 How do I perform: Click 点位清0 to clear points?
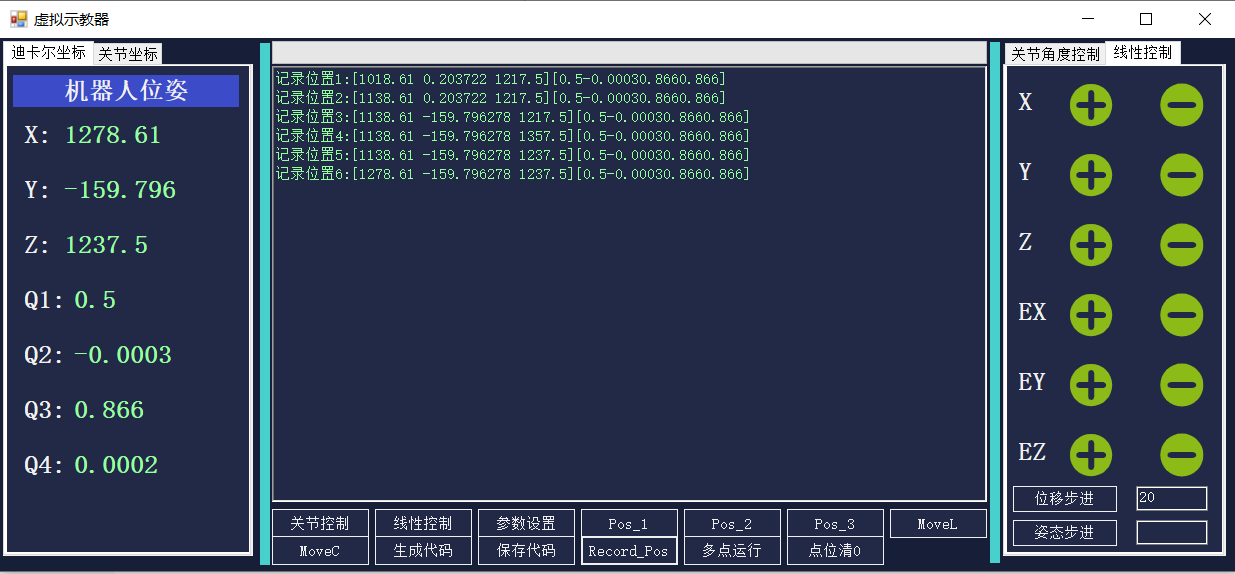pos(835,551)
